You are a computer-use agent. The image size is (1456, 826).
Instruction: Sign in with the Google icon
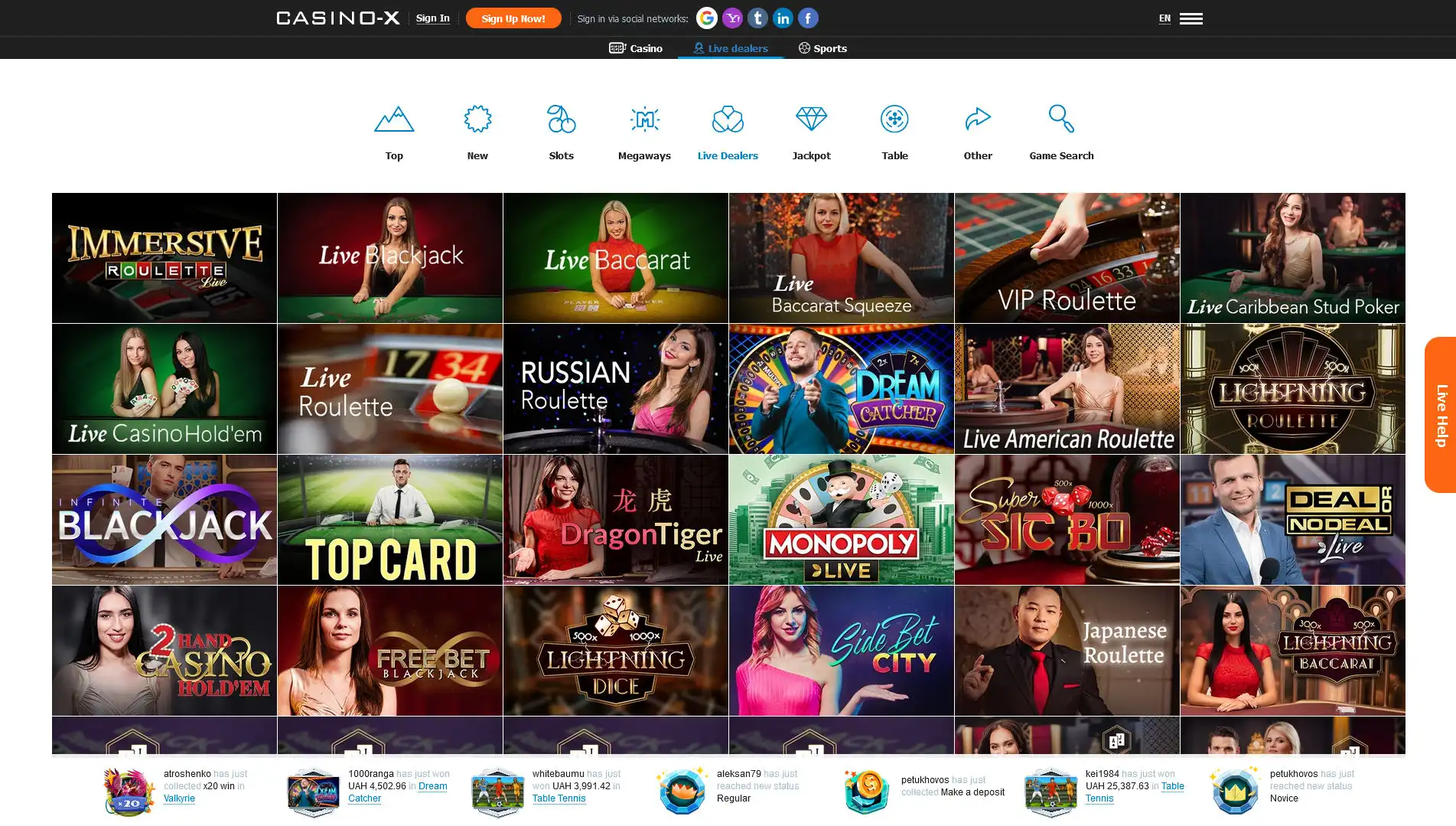click(706, 18)
